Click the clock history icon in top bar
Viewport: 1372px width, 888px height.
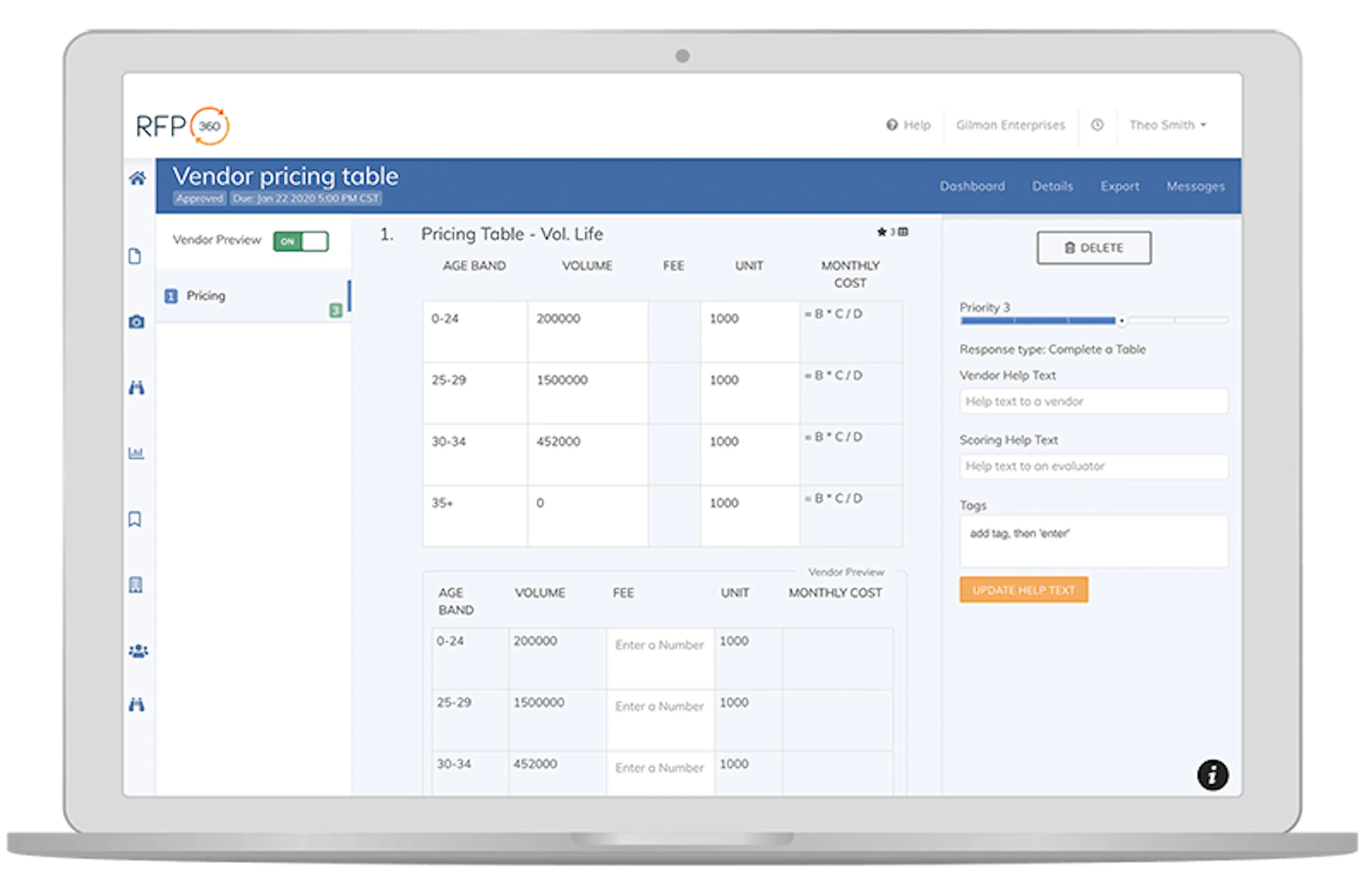coord(1098,125)
